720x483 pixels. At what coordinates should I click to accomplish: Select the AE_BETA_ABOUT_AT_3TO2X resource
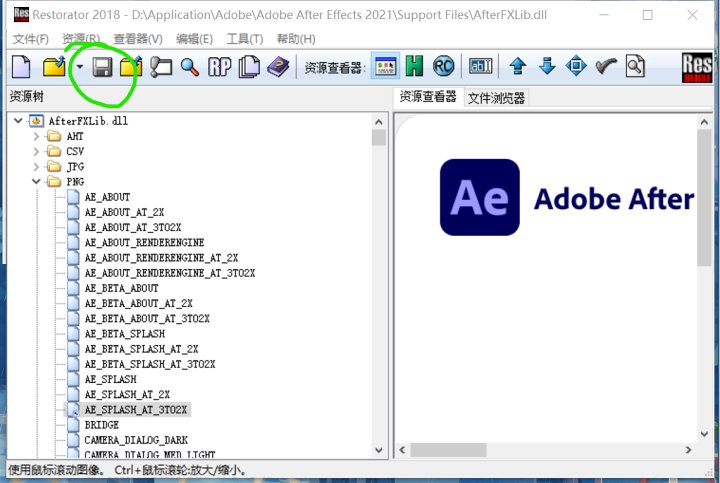click(147, 318)
